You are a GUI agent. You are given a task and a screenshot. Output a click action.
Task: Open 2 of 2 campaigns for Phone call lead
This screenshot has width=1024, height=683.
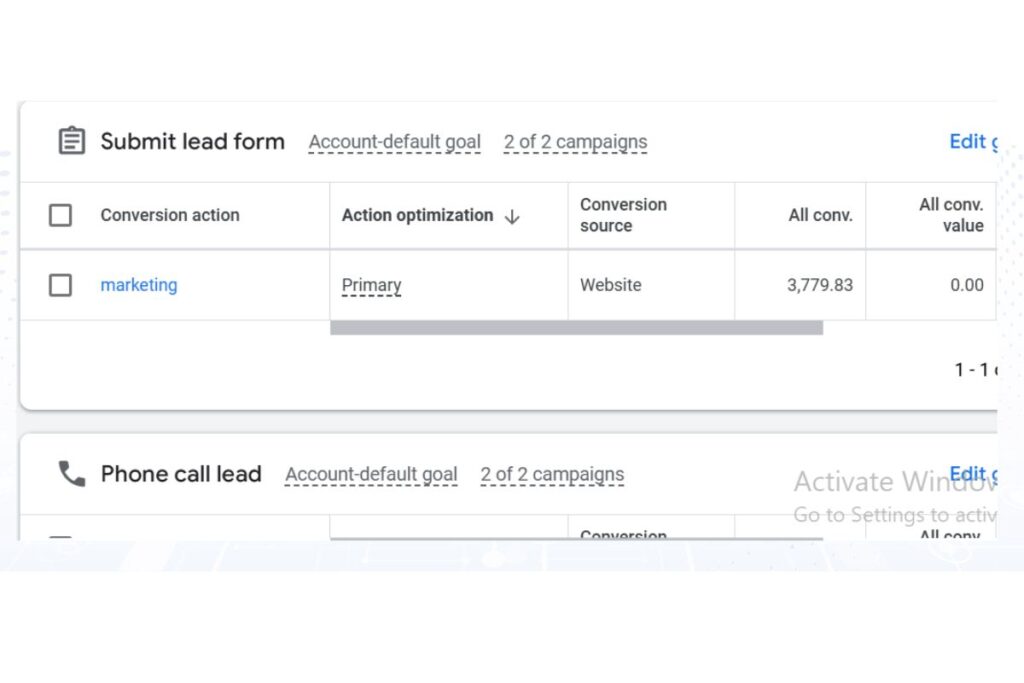[552, 474]
